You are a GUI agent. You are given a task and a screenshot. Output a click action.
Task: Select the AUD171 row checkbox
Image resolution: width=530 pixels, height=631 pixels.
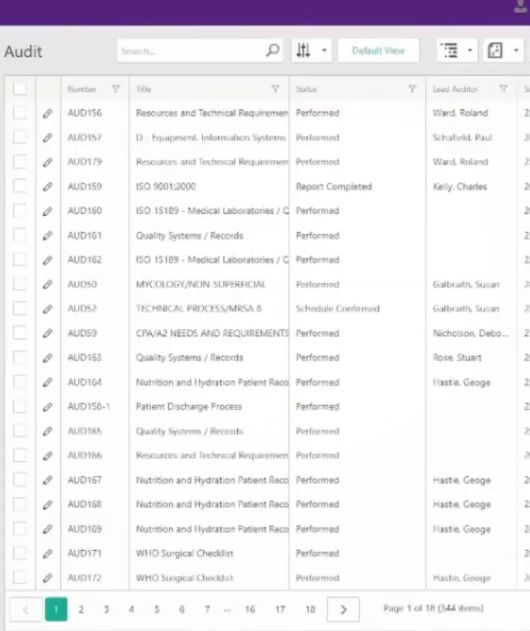[20, 553]
